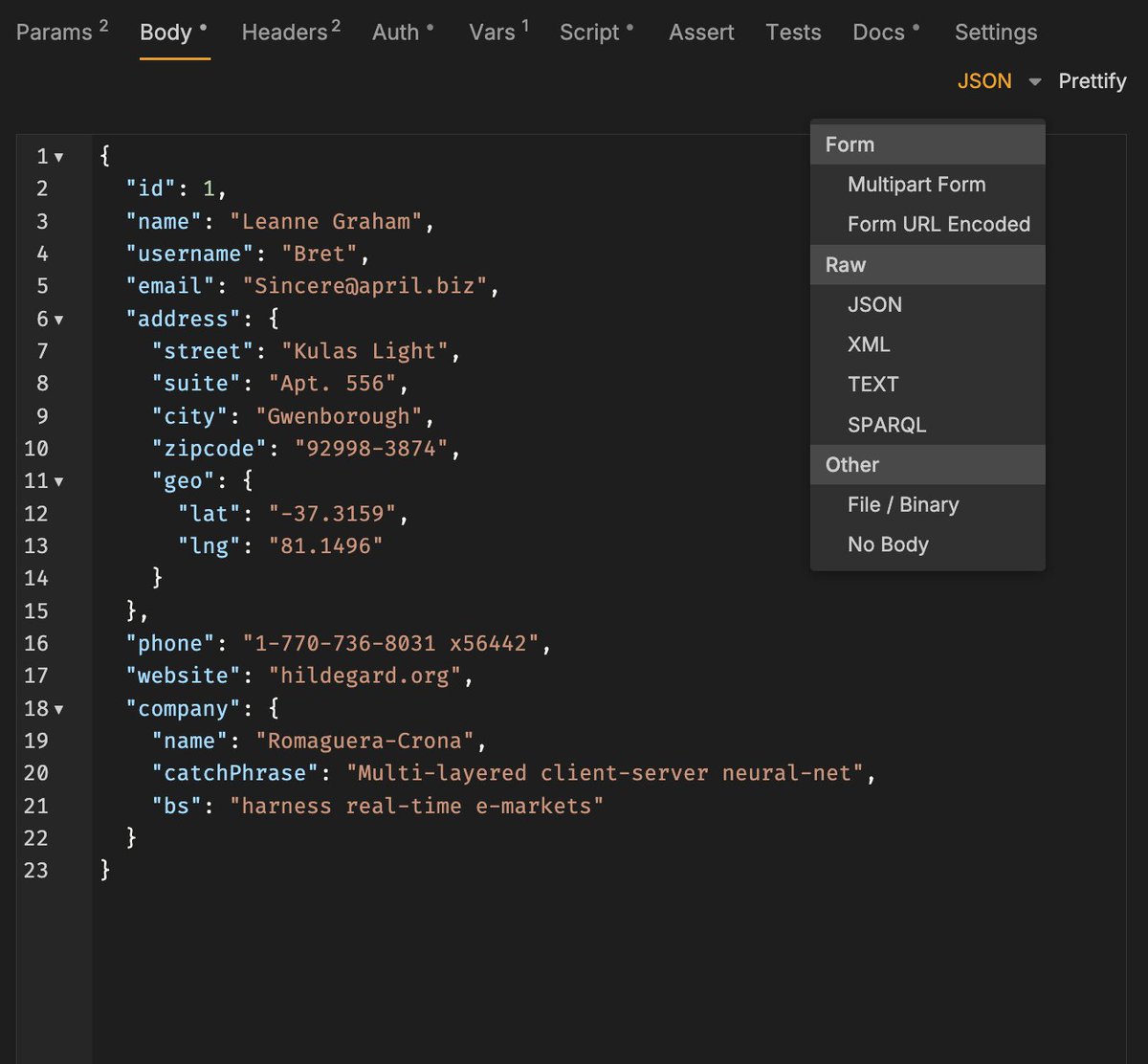Click line number 23 in the gutter
Viewport: 1148px width, 1064px height.
pyautogui.click(x=36, y=871)
